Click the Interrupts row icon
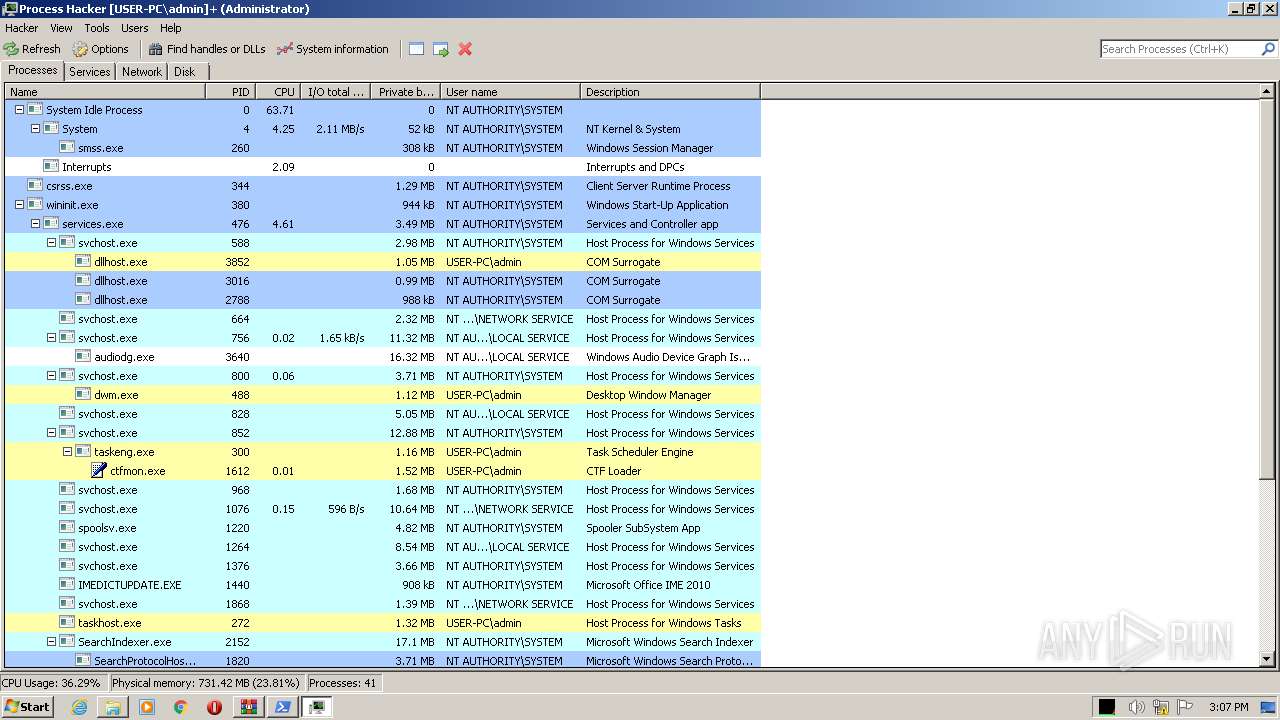Image resolution: width=1280 pixels, height=720 pixels. click(x=51, y=167)
